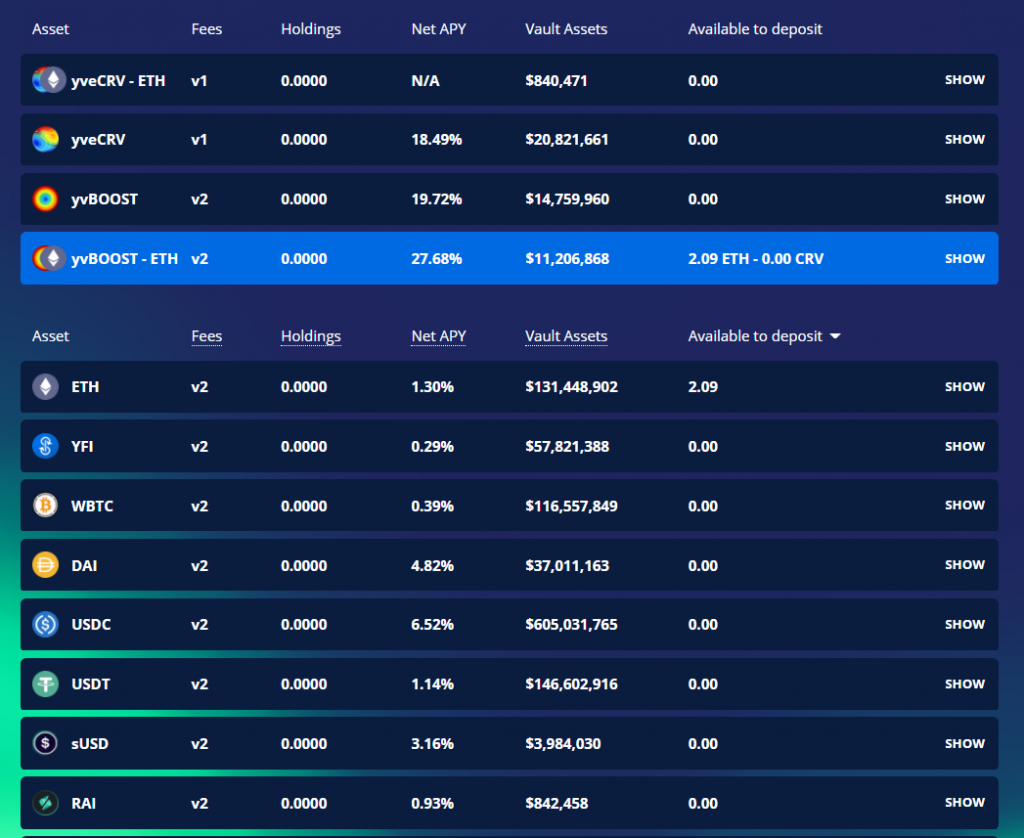Click the USDC token icon
The height and width of the screenshot is (838, 1024).
[x=45, y=624]
